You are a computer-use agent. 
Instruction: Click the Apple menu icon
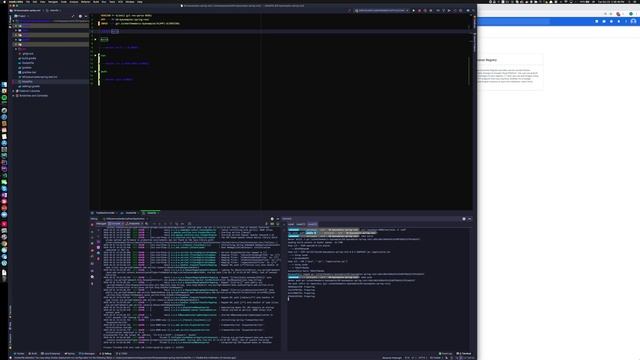(x=4, y=2)
